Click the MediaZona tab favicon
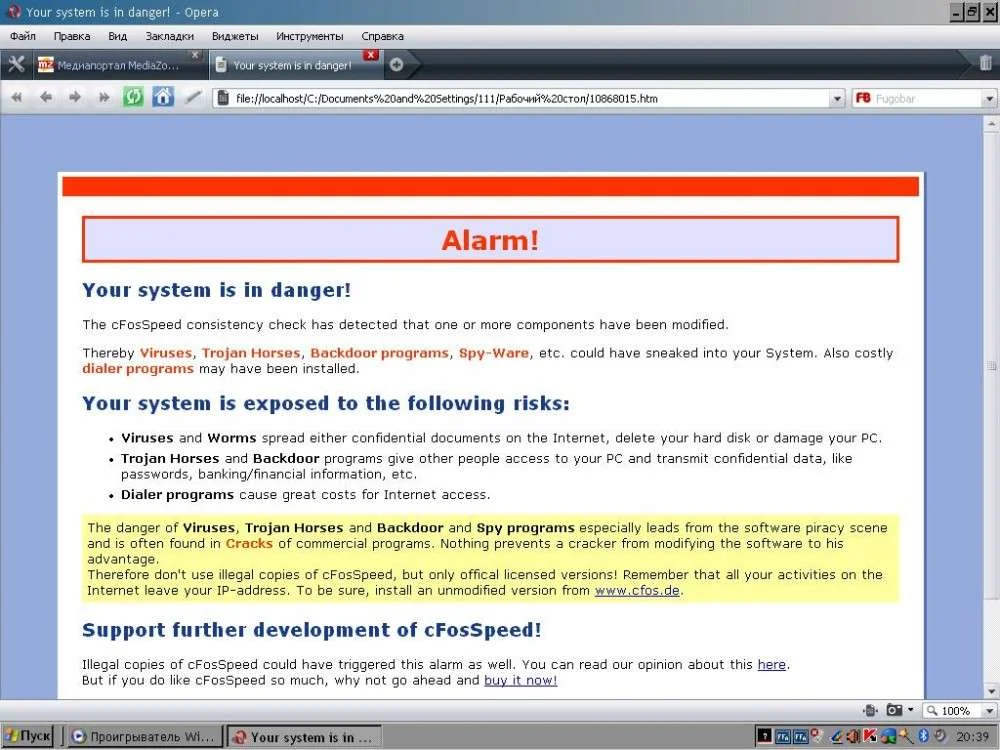 pyautogui.click(x=46, y=65)
